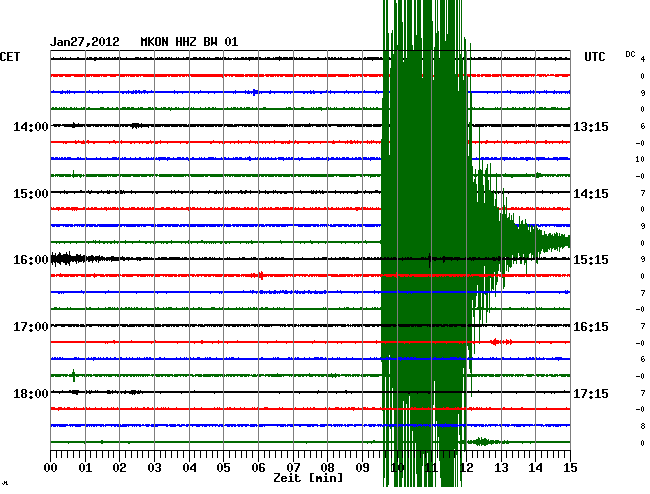650x494 pixels.
Task: Select the 15 minute axis tick label
Action: point(570,467)
